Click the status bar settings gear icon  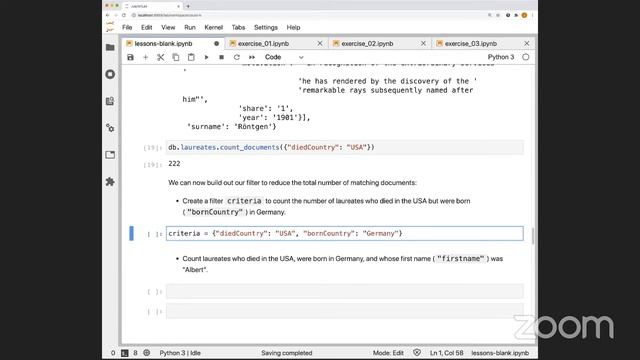point(147,353)
